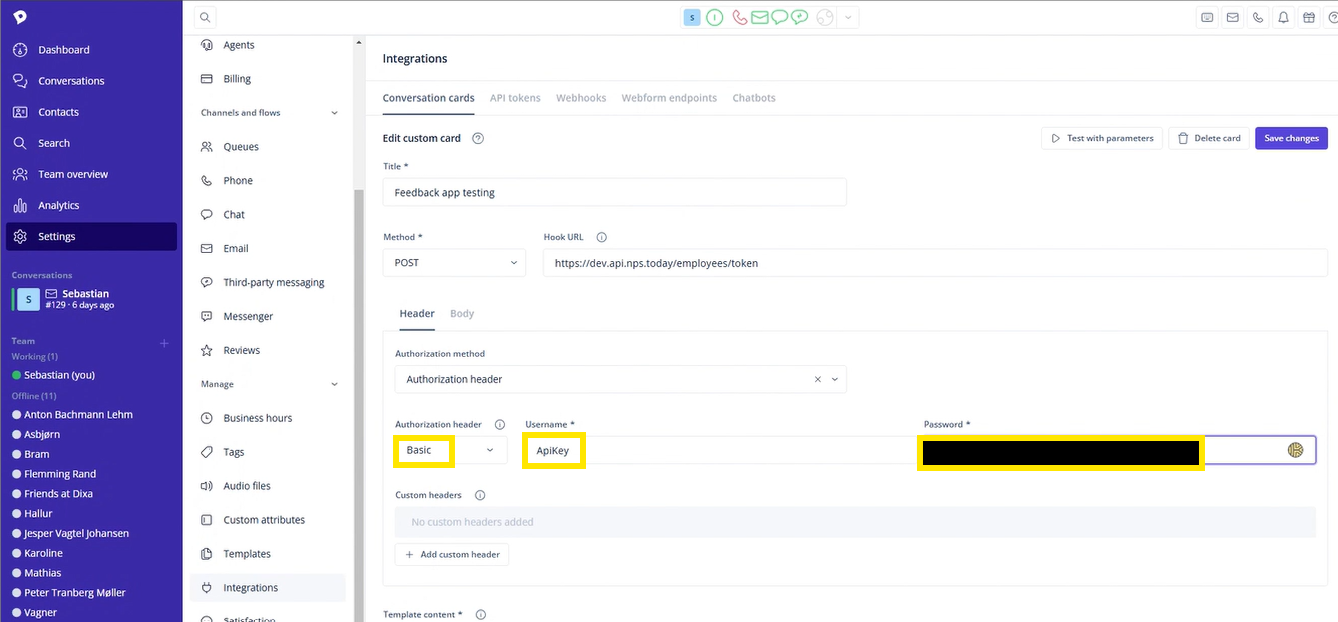1338x622 pixels.
Task: Click the info icon beside Hook URL
Action: (x=601, y=237)
